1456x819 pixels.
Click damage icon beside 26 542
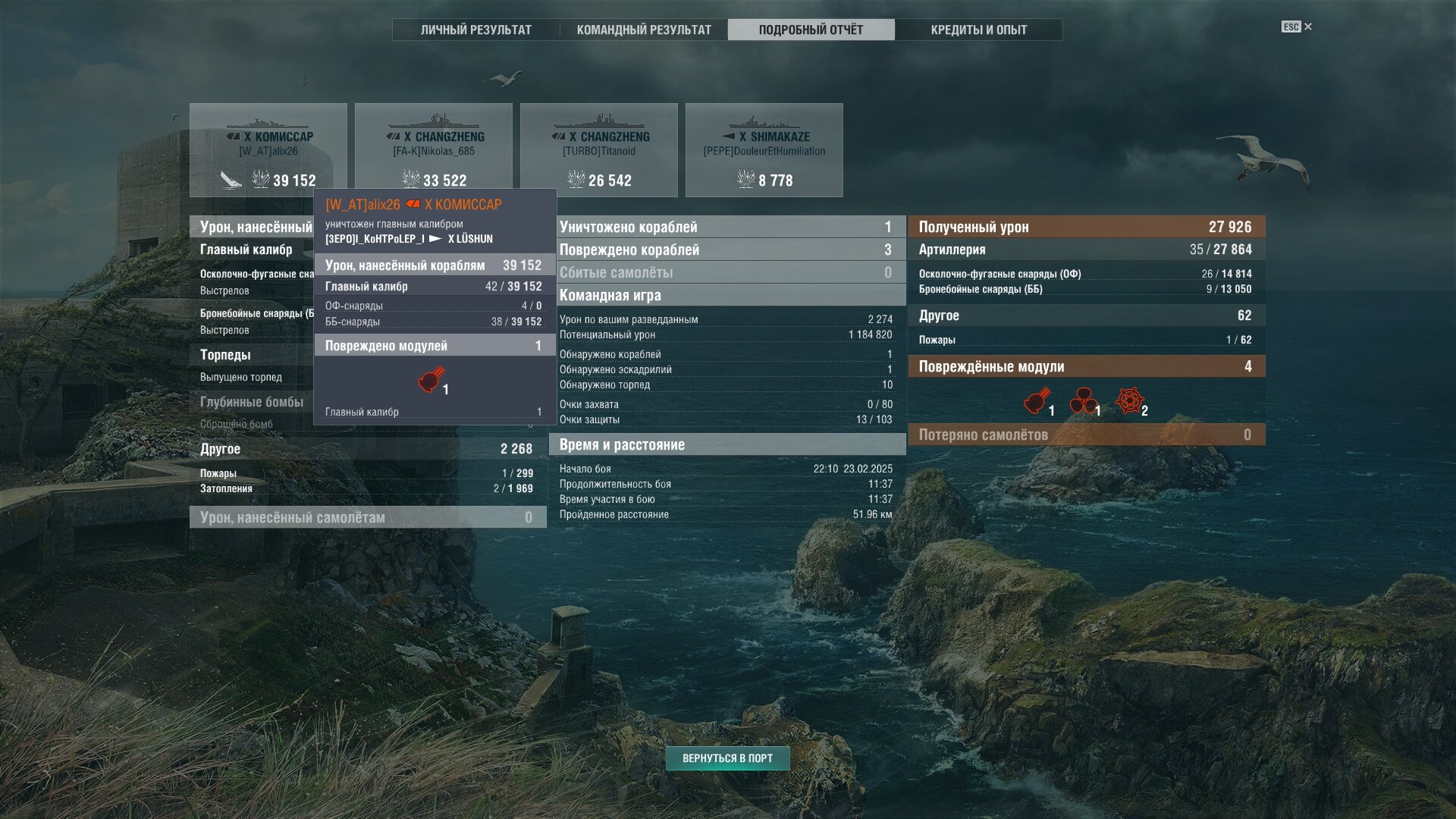coord(576,180)
